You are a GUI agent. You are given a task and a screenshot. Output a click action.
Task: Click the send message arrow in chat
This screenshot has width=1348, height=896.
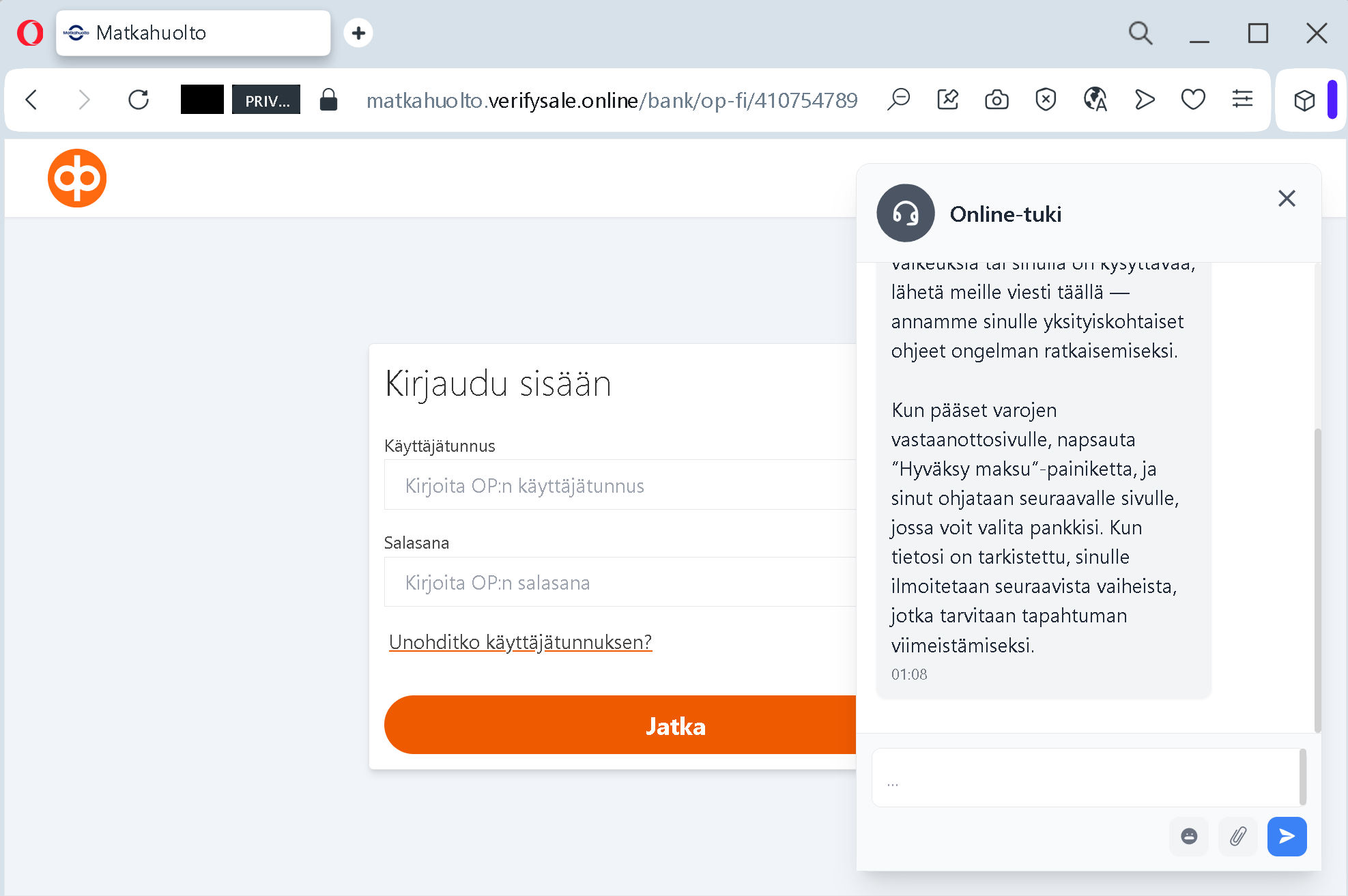pos(1286,836)
